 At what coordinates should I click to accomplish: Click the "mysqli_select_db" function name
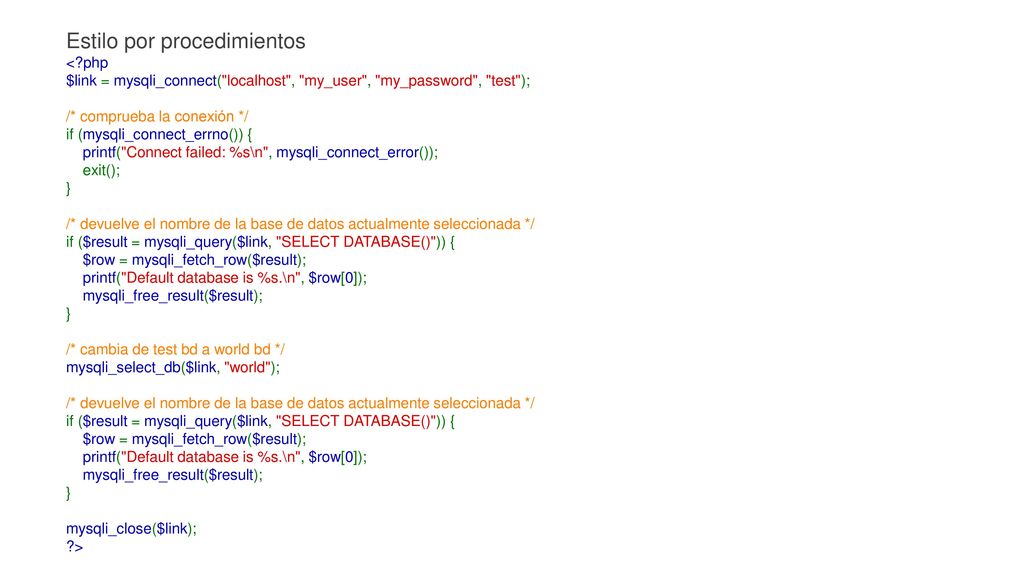click(x=123, y=368)
